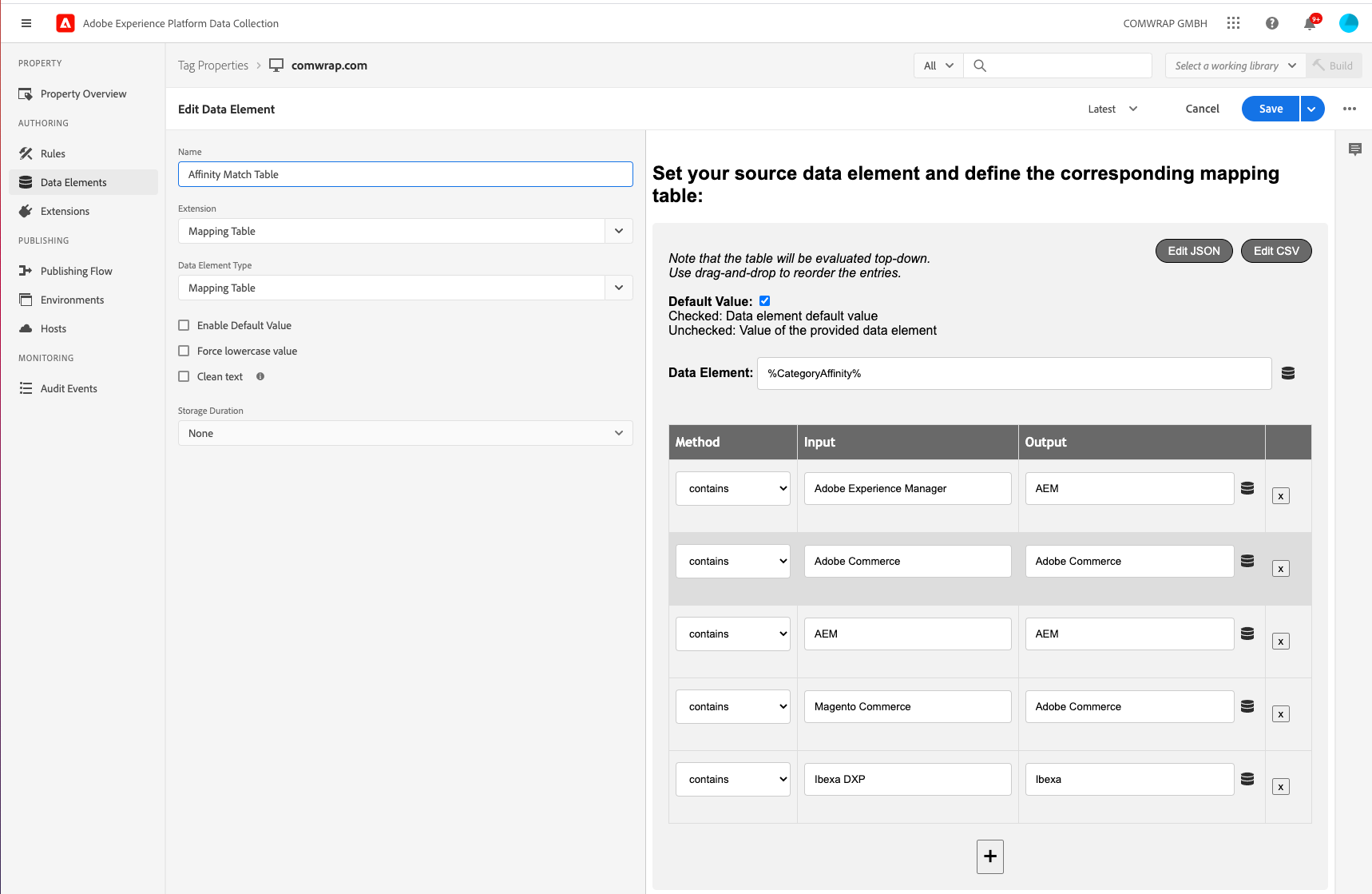
Task: Open the notifications bell
Action: [x=1310, y=23]
